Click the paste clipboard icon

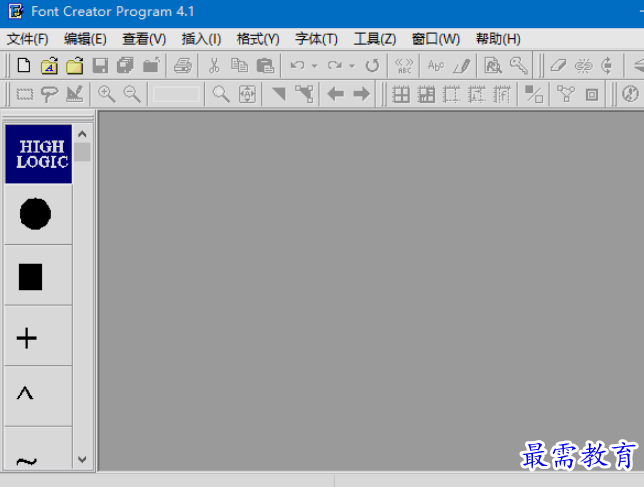[265, 65]
